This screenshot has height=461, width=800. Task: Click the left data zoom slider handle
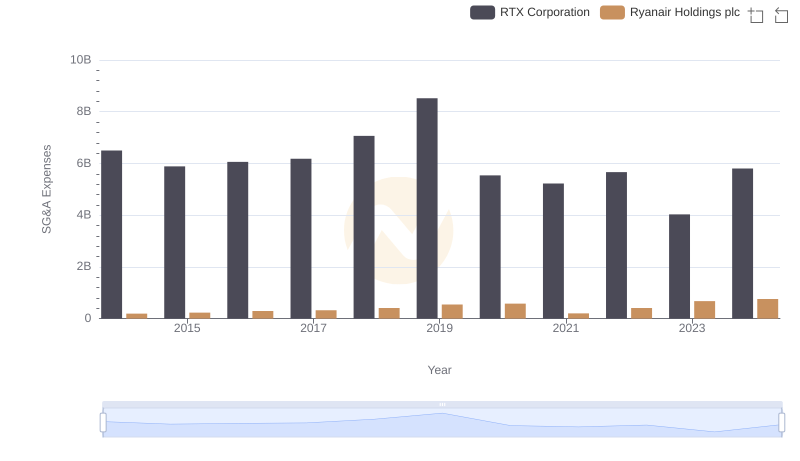click(x=103, y=422)
